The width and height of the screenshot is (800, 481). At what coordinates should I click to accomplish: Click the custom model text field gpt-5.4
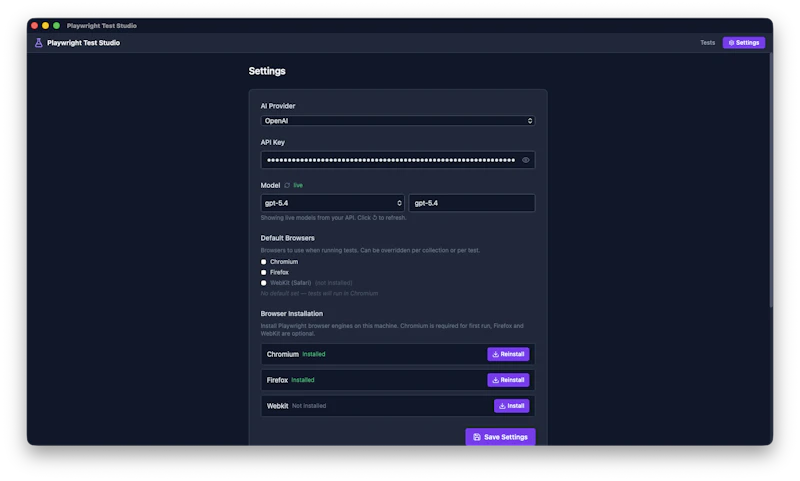pyautogui.click(x=472, y=203)
